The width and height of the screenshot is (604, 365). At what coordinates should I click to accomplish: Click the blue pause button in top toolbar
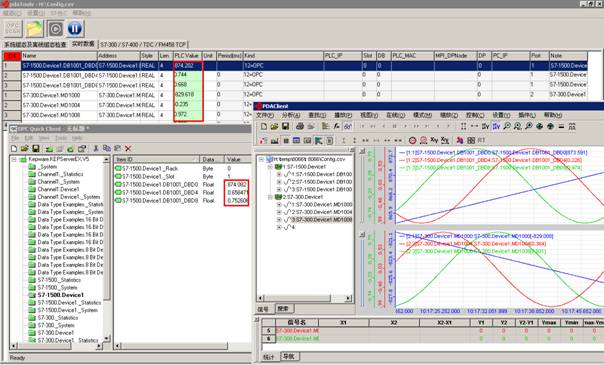click(75, 28)
